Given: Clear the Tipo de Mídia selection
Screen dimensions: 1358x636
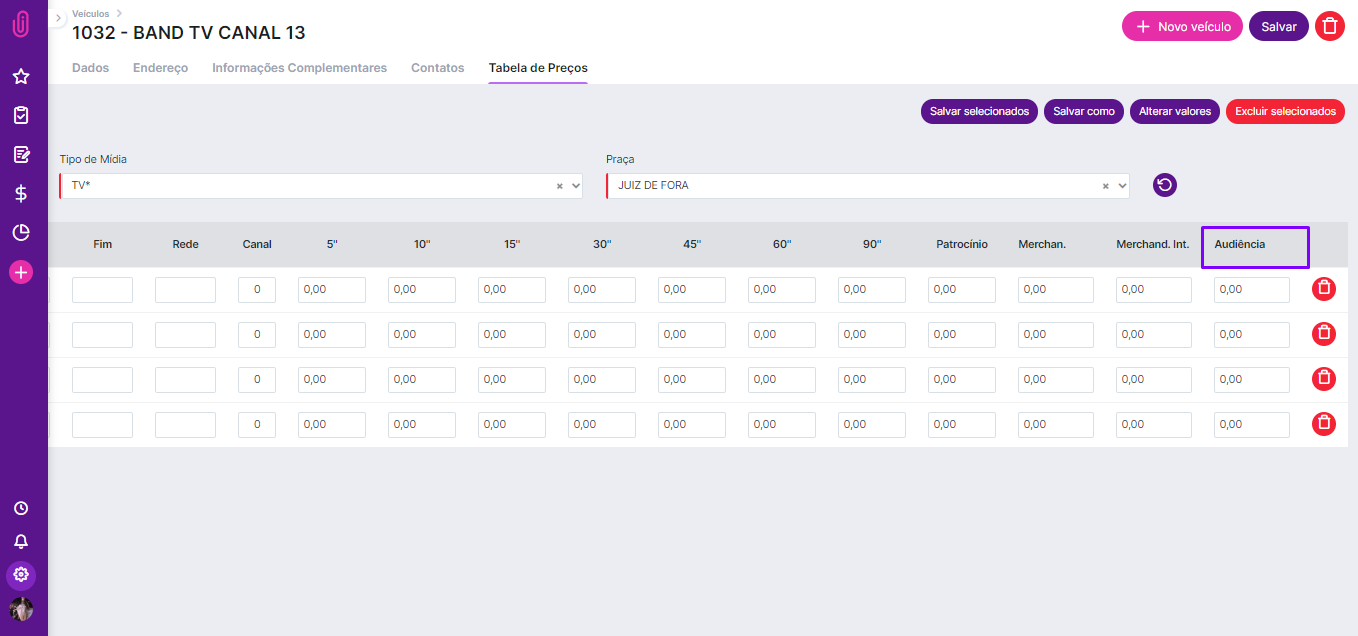Looking at the screenshot, I should click(x=560, y=186).
